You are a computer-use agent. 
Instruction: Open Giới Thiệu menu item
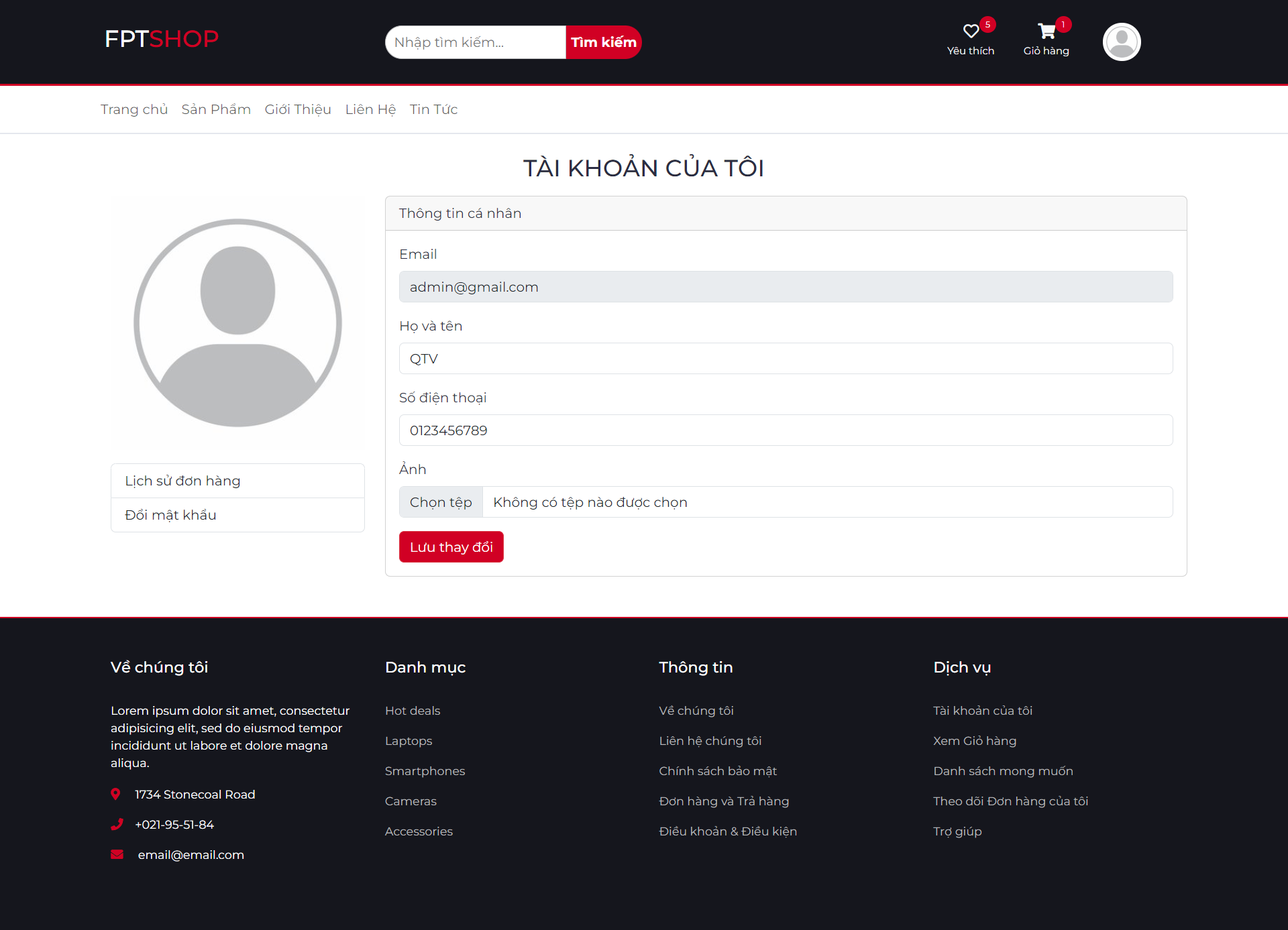(298, 109)
